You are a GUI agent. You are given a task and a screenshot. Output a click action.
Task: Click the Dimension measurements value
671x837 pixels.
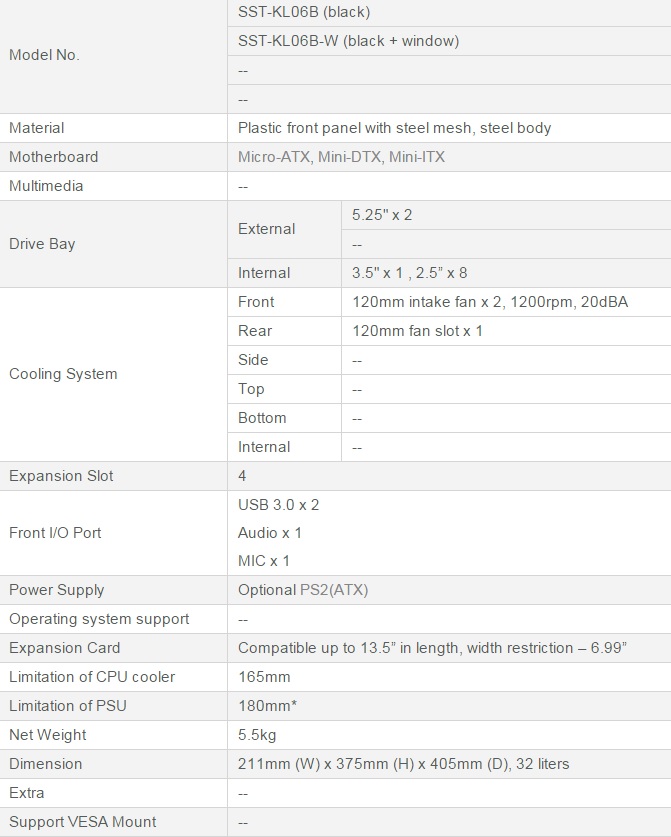coord(403,764)
